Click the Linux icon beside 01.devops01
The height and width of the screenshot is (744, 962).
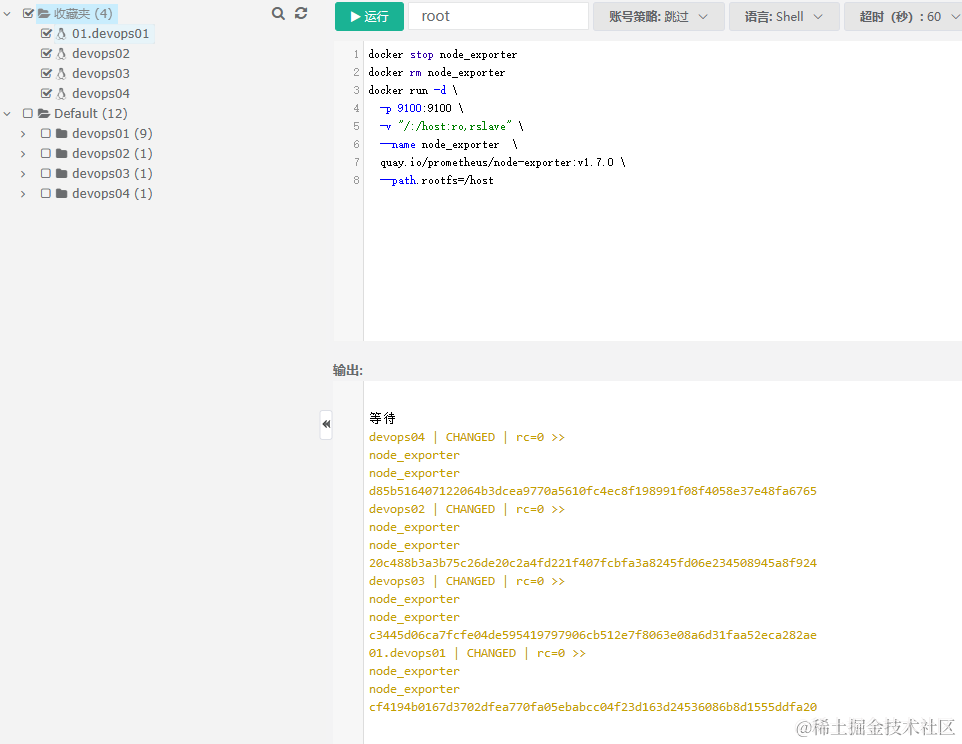(61, 34)
